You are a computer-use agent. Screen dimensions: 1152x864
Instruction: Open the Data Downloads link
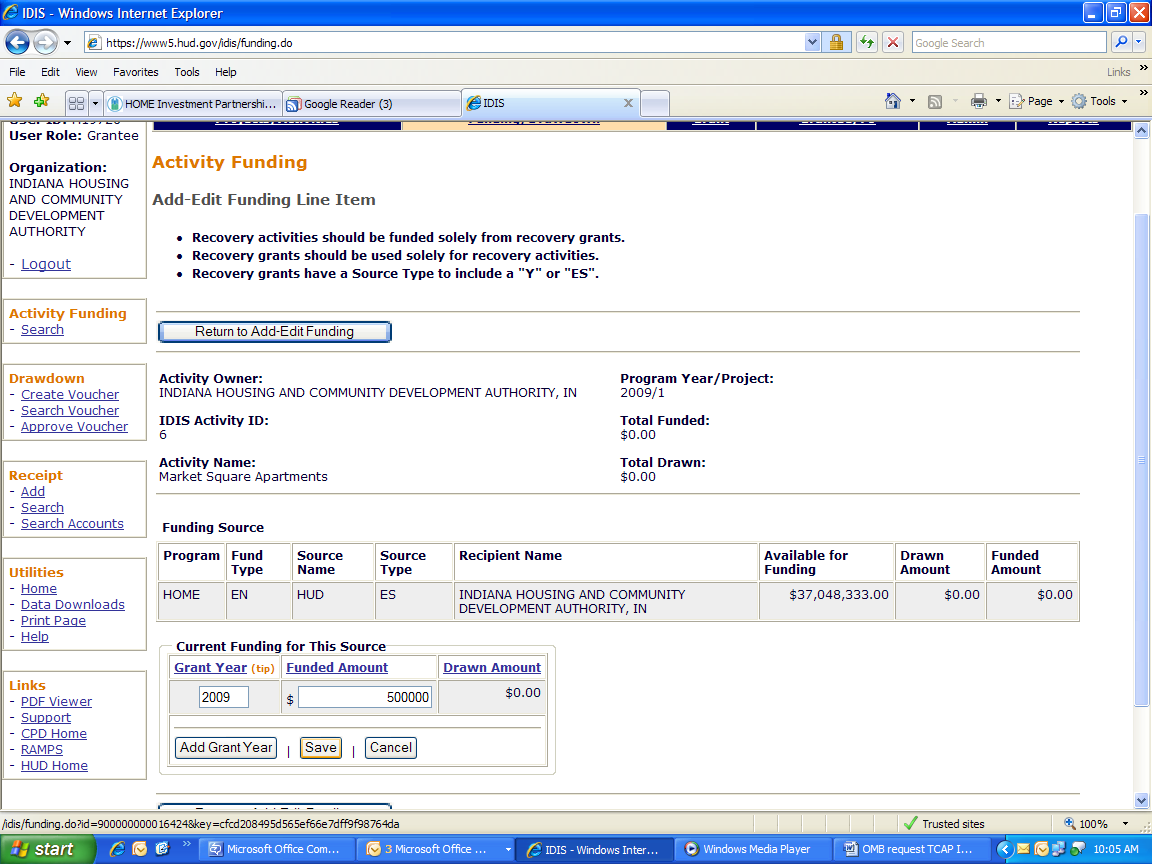point(73,605)
